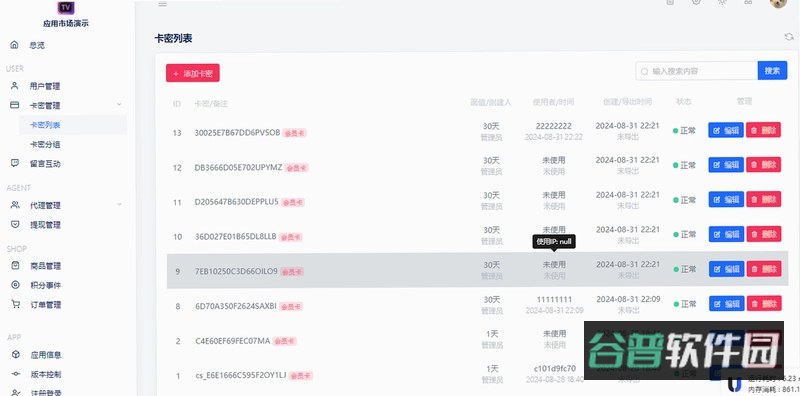Image resolution: width=800 pixels, height=396 pixels.
Task: Click the home icon beside 总览
Action: 15,45
